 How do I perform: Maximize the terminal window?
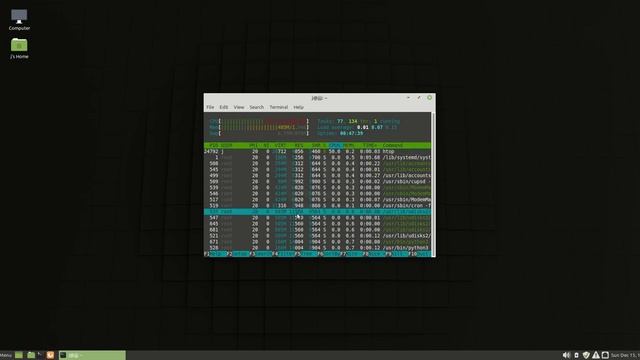(419, 98)
